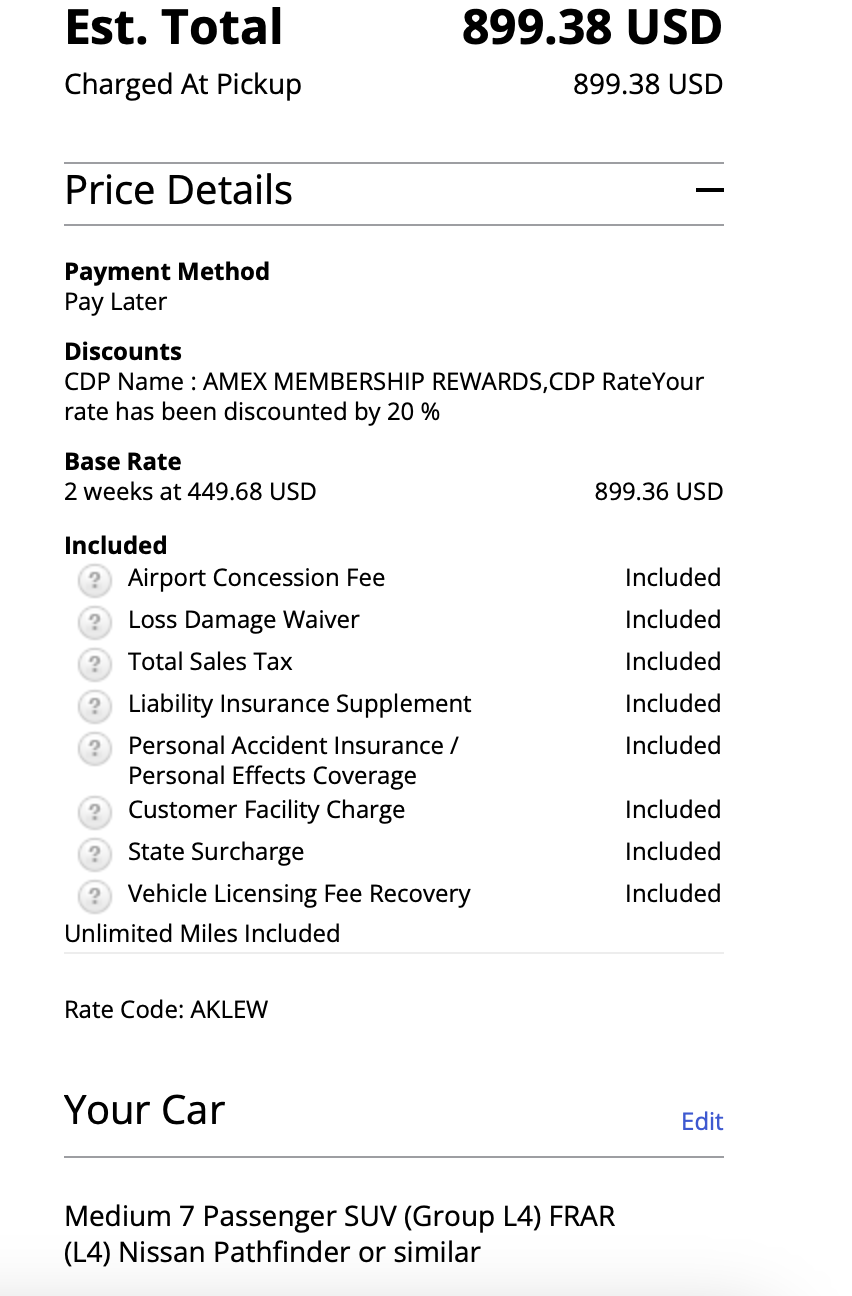Open Loss Damage Waiver help tooltip icon

(x=94, y=621)
